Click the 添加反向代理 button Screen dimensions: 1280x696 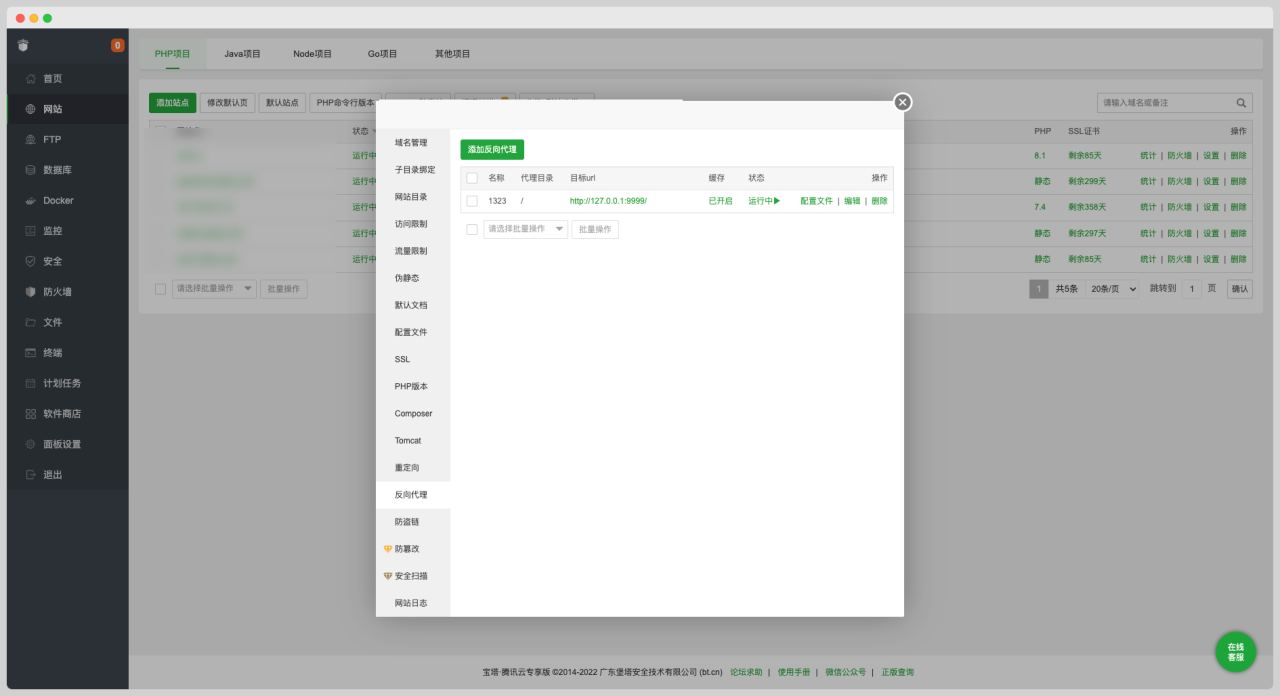[x=492, y=149]
